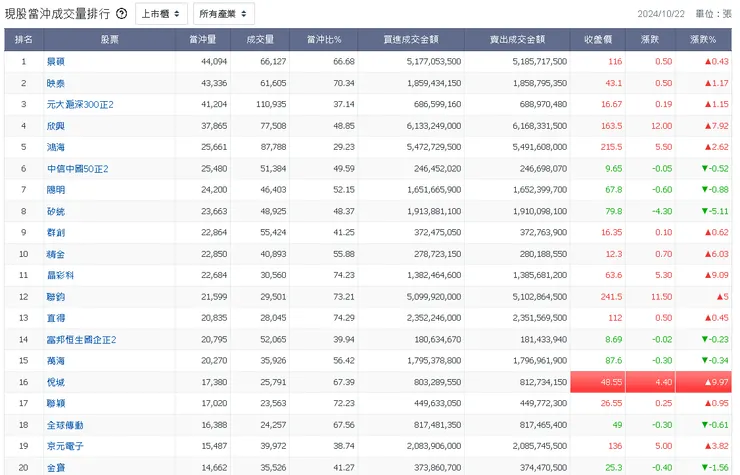Click the highlighted 48.55 closing price cell
Viewport: 740px width, 475px height.
click(598, 382)
